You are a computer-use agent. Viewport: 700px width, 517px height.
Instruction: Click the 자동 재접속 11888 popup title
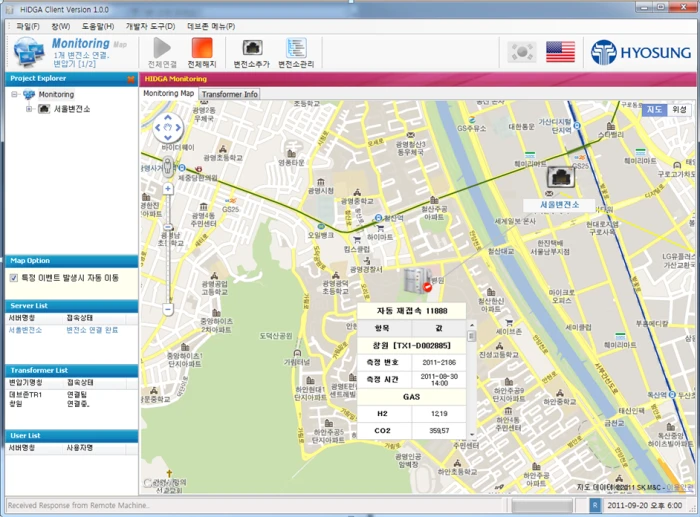point(412,311)
